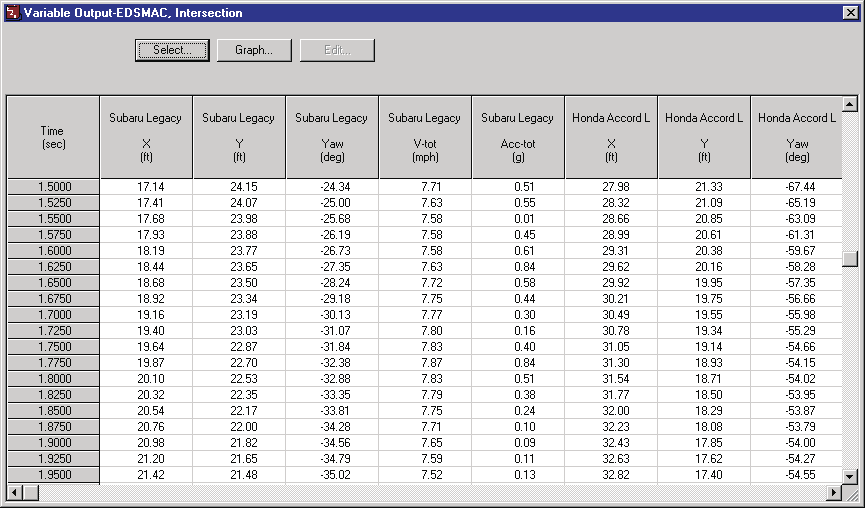Click the horizontal scrollbar thumb
The width and height of the screenshot is (865, 508).
click(30, 492)
